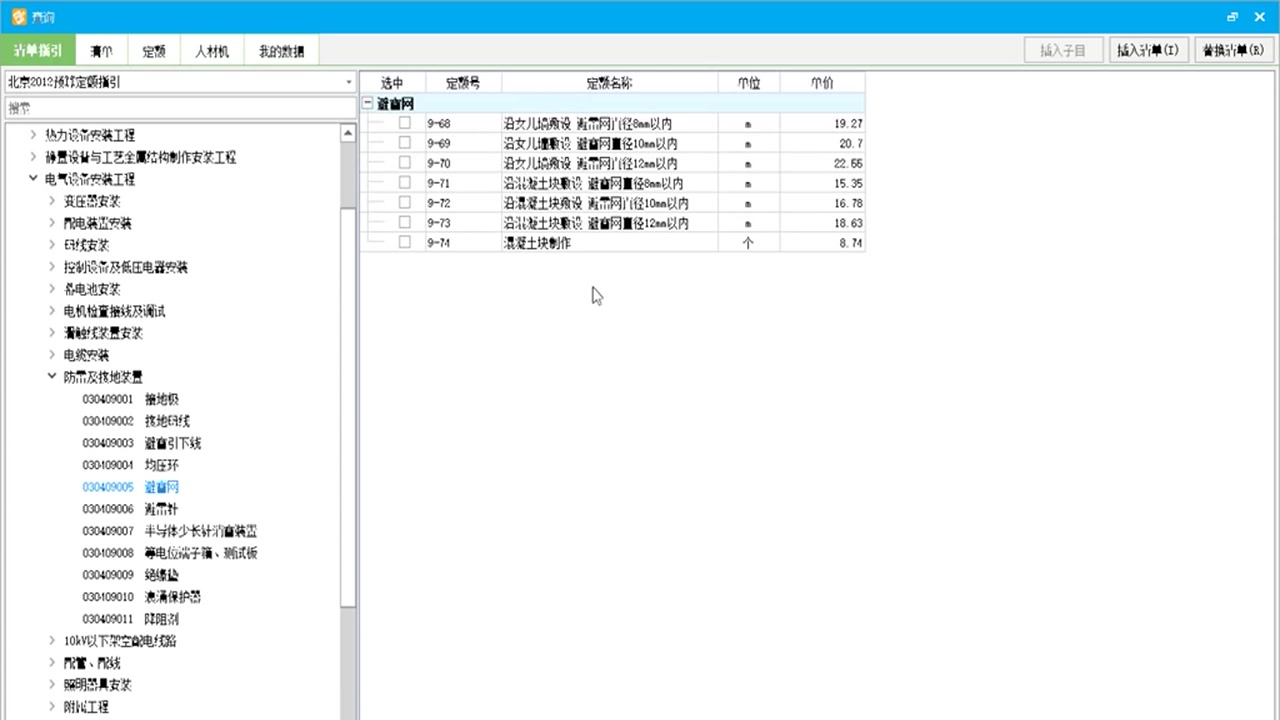Image resolution: width=1280 pixels, height=720 pixels.
Task: Click quota number cell 9-72
Action: [463, 203]
